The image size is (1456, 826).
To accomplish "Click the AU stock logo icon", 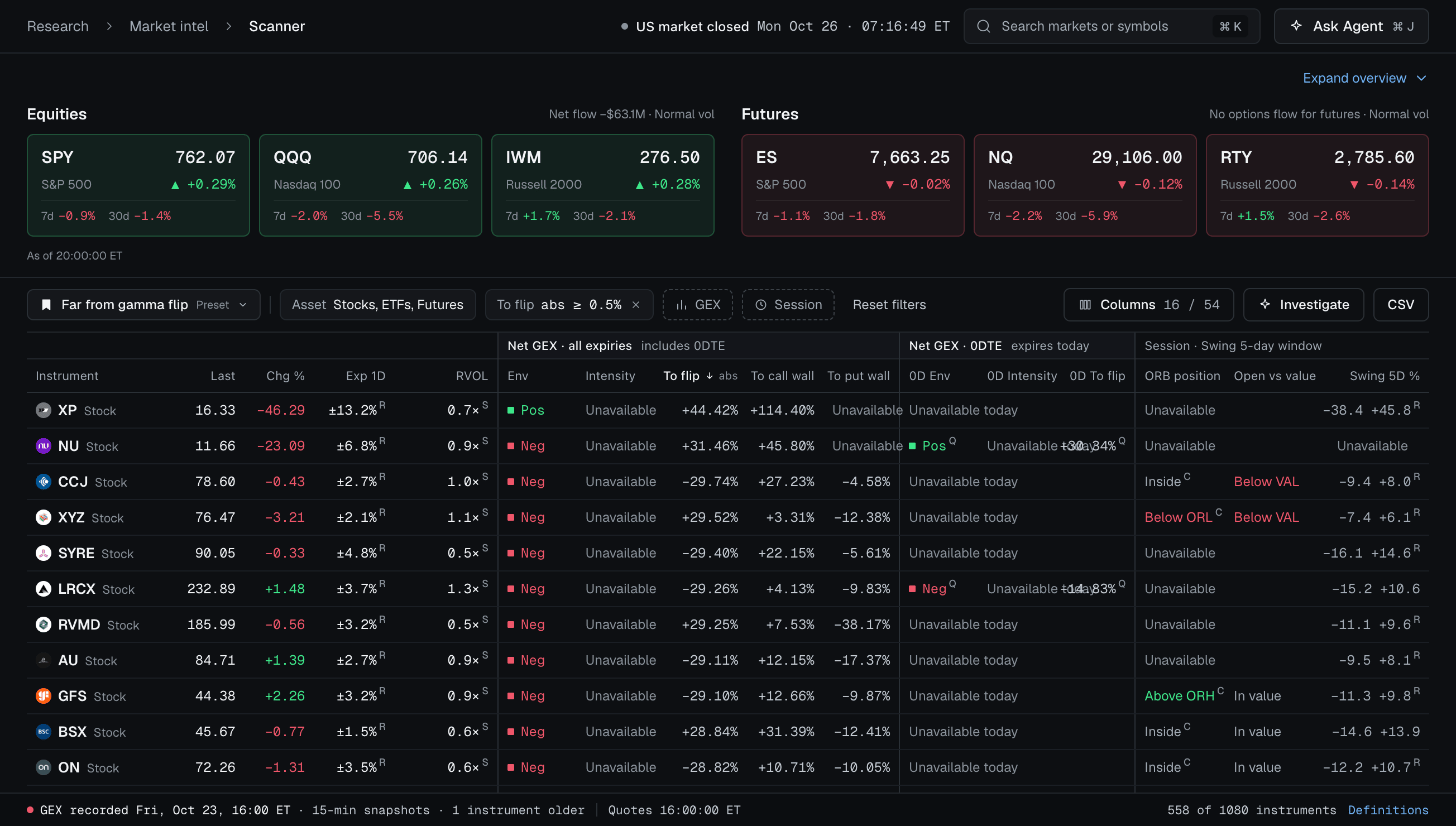I will [x=44, y=660].
